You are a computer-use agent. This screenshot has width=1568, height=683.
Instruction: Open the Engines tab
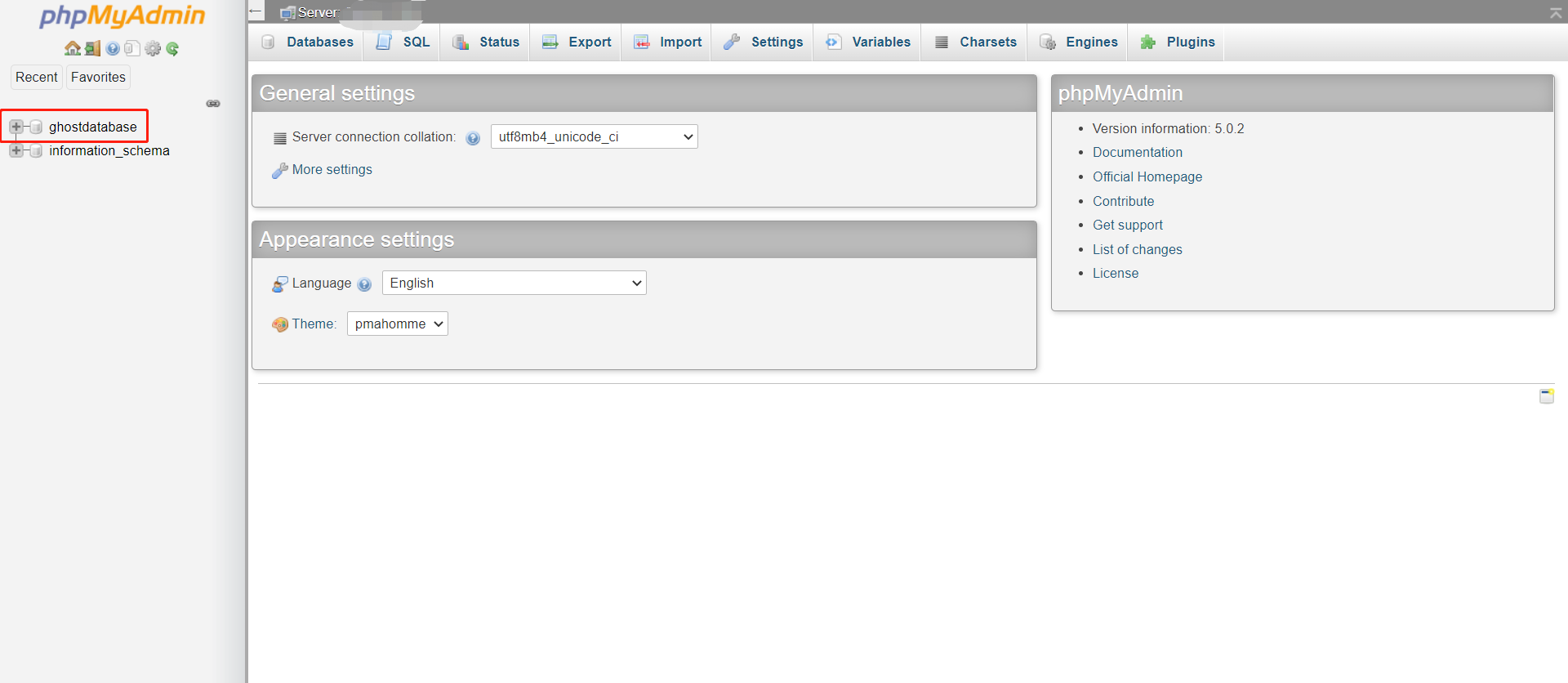tap(1078, 42)
